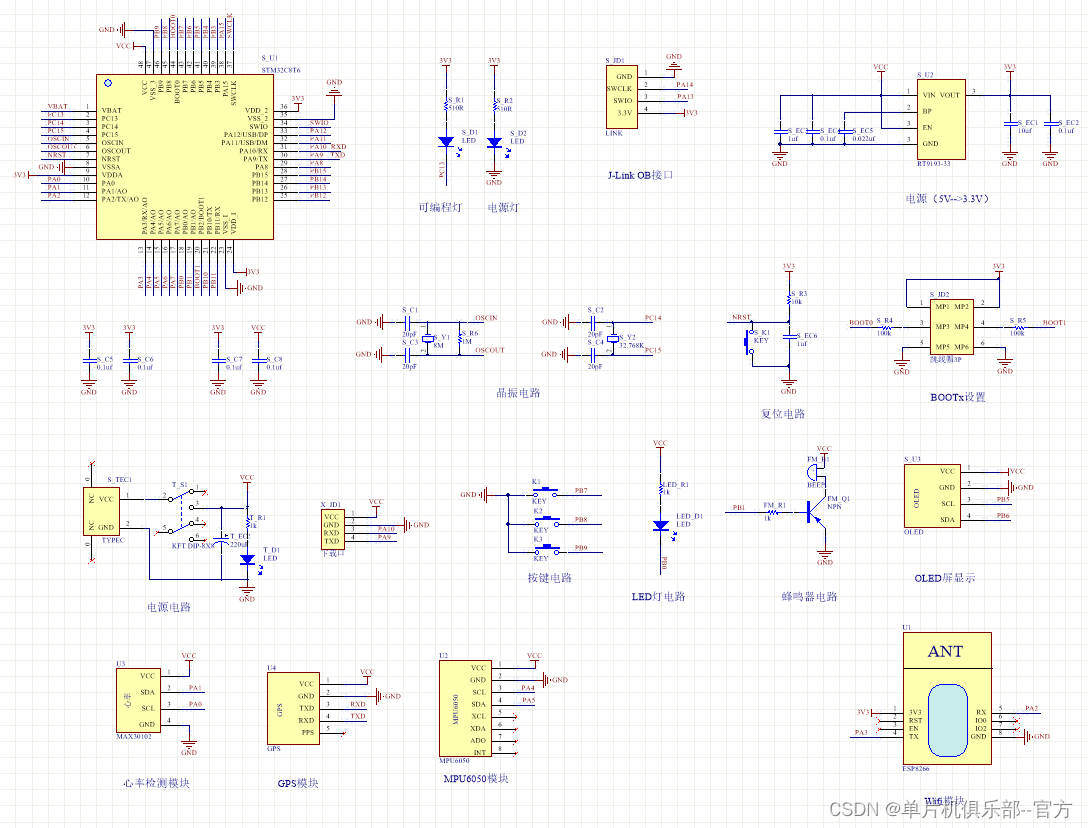The height and width of the screenshot is (828, 1088).
Task: Select the MPU6050 module block
Action: click(465, 709)
